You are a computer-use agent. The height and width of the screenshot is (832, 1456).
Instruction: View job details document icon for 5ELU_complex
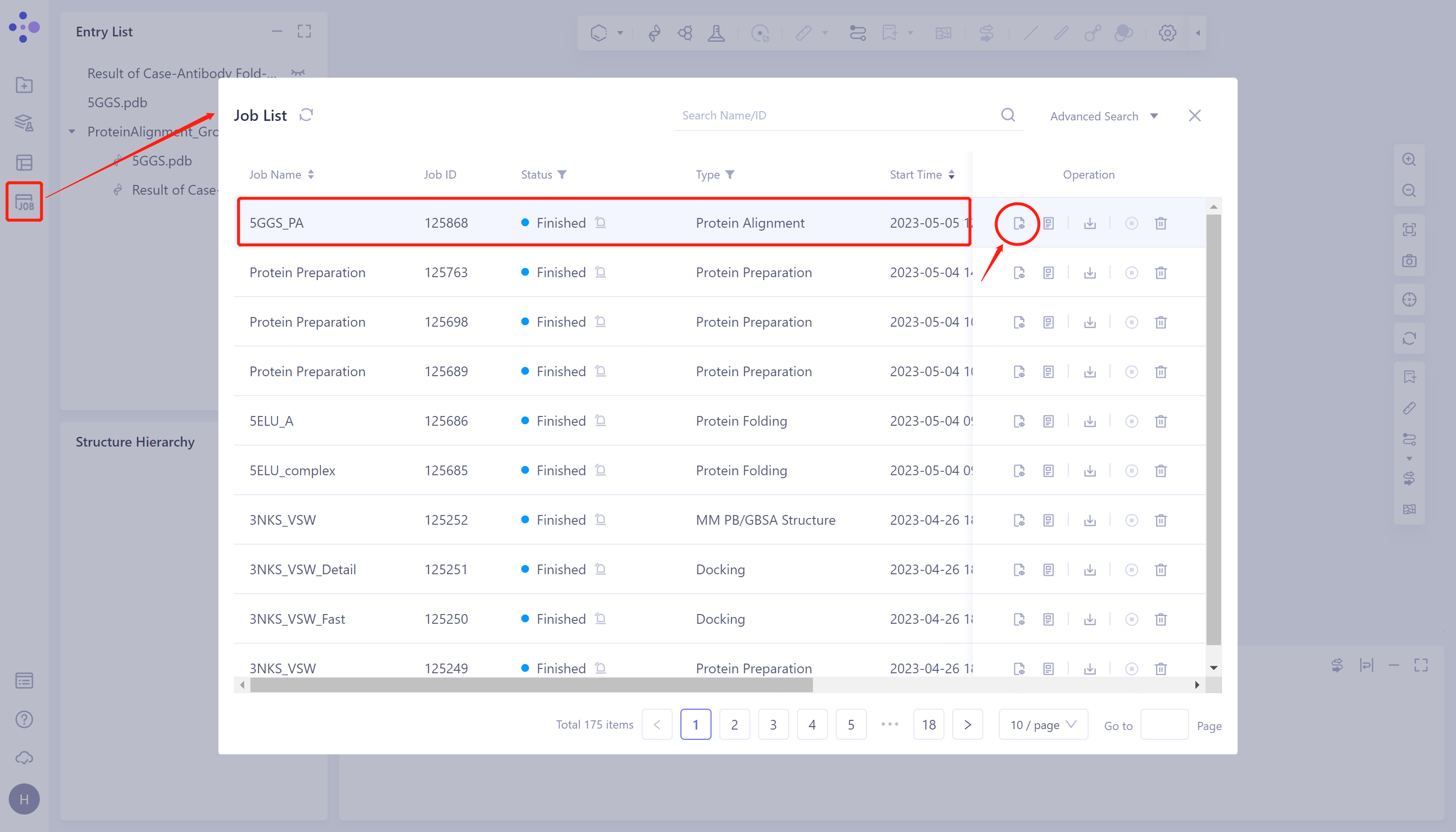(1049, 471)
